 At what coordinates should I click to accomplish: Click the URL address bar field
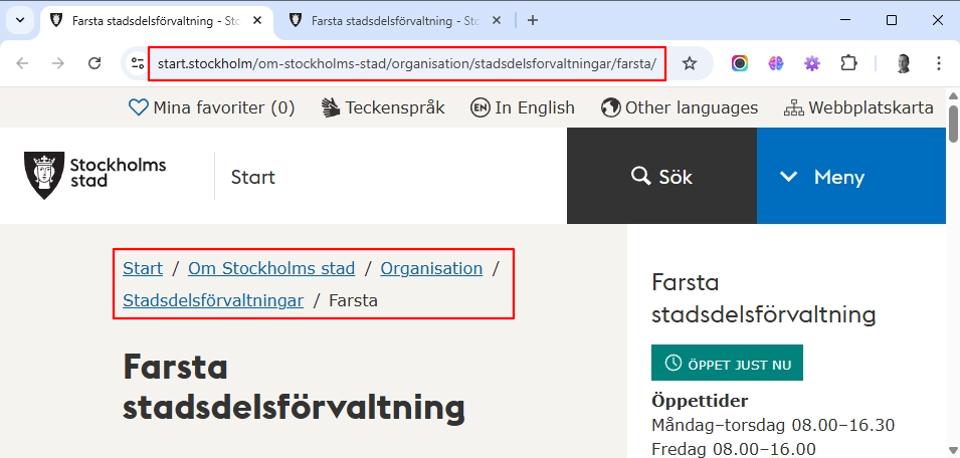pyautogui.click(x=406, y=63)
